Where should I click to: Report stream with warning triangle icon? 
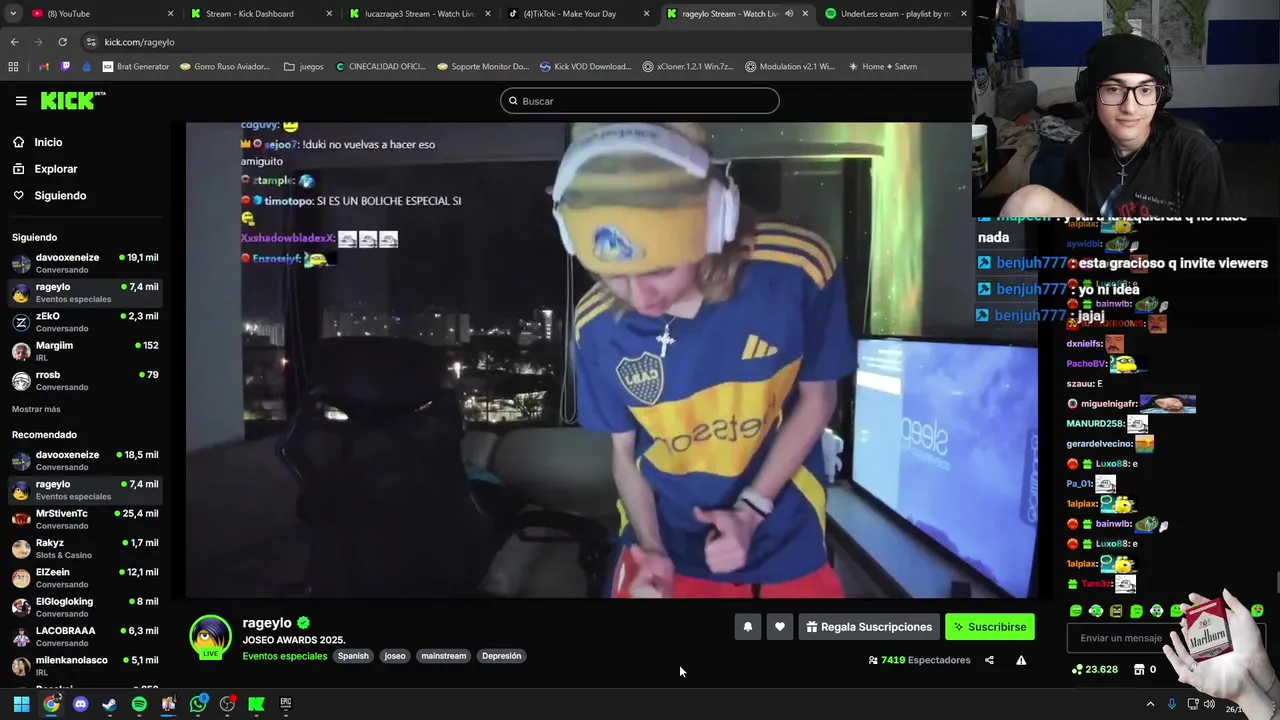coord(1021,660)
